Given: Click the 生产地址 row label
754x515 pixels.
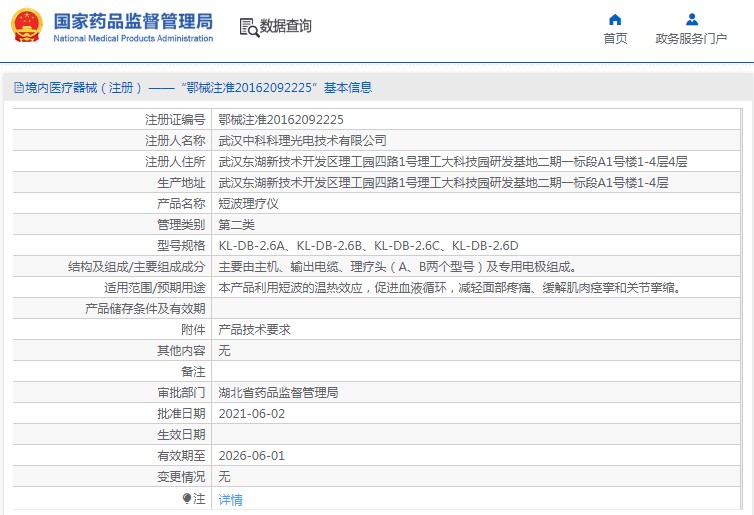Looking at the screenshot, I should pyautogui.click(x=181, y=183).
